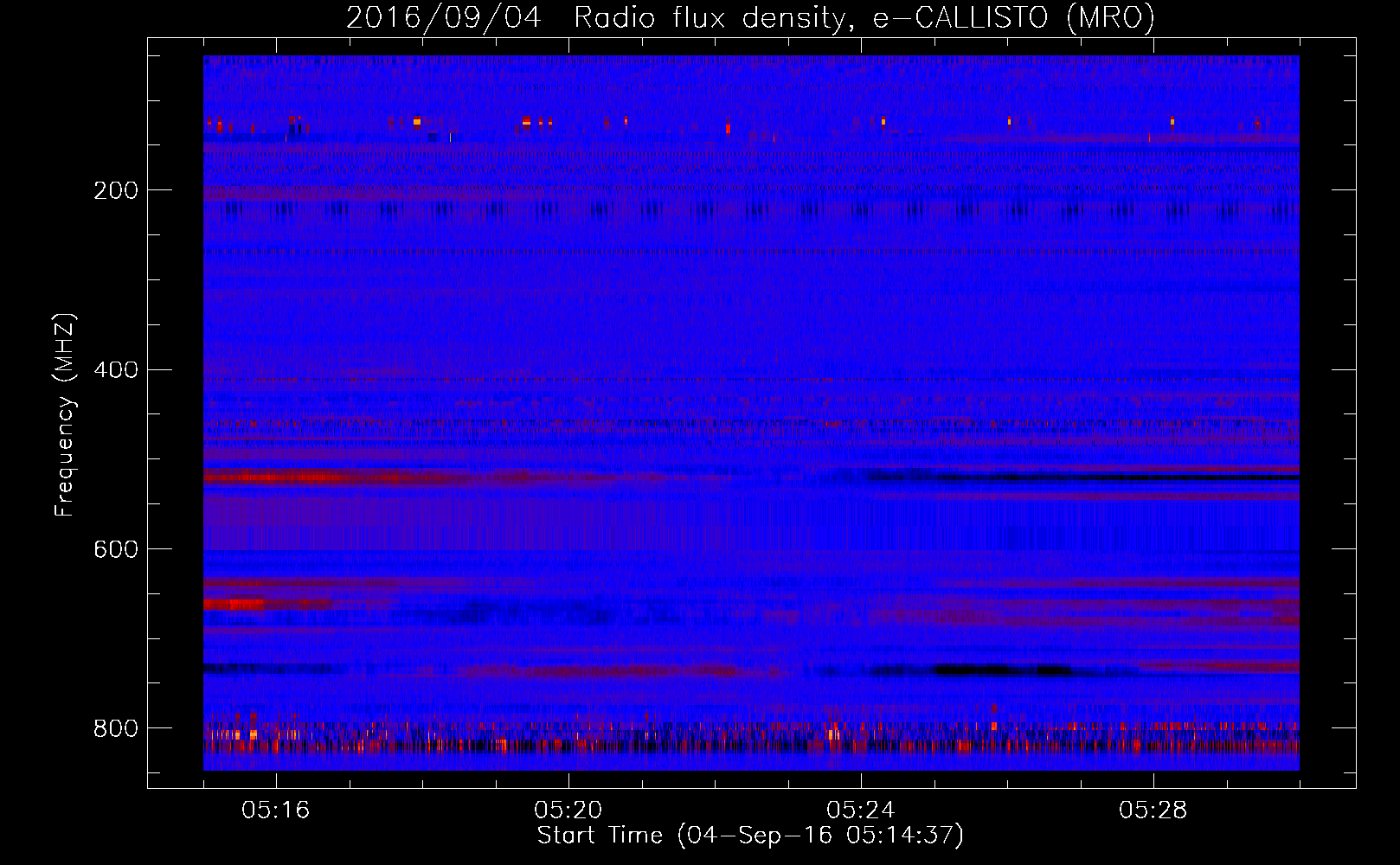Click the 'Frequency (MHZ)' y-axis label
This screenshot has width=1400, height=865.
point(65,414)
